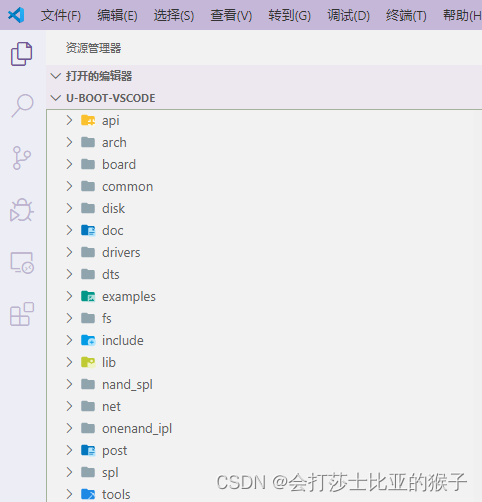This screenshot has height=502, width=482.
Task: Click the tools folder icon
Action: point(88,494)
